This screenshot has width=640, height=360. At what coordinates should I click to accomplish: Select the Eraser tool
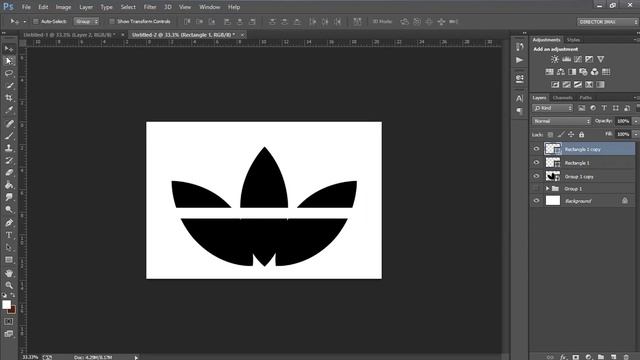(x=9, y=173)
